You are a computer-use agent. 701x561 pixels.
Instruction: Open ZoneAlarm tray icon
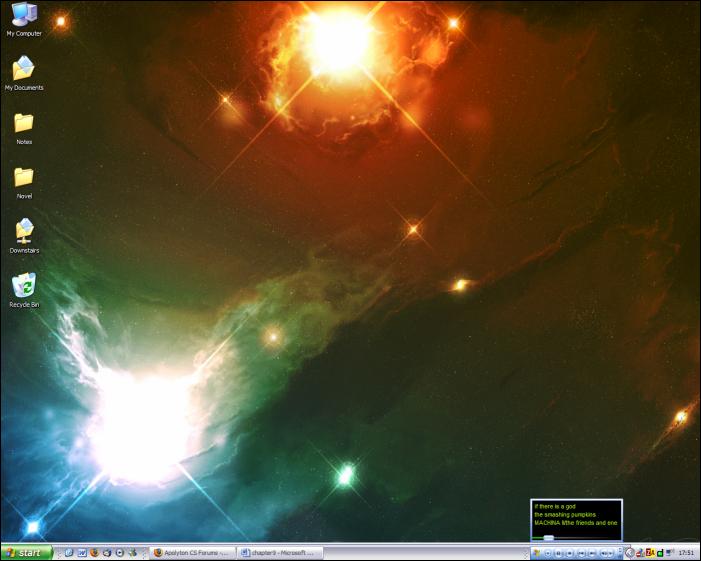[649, 552]
